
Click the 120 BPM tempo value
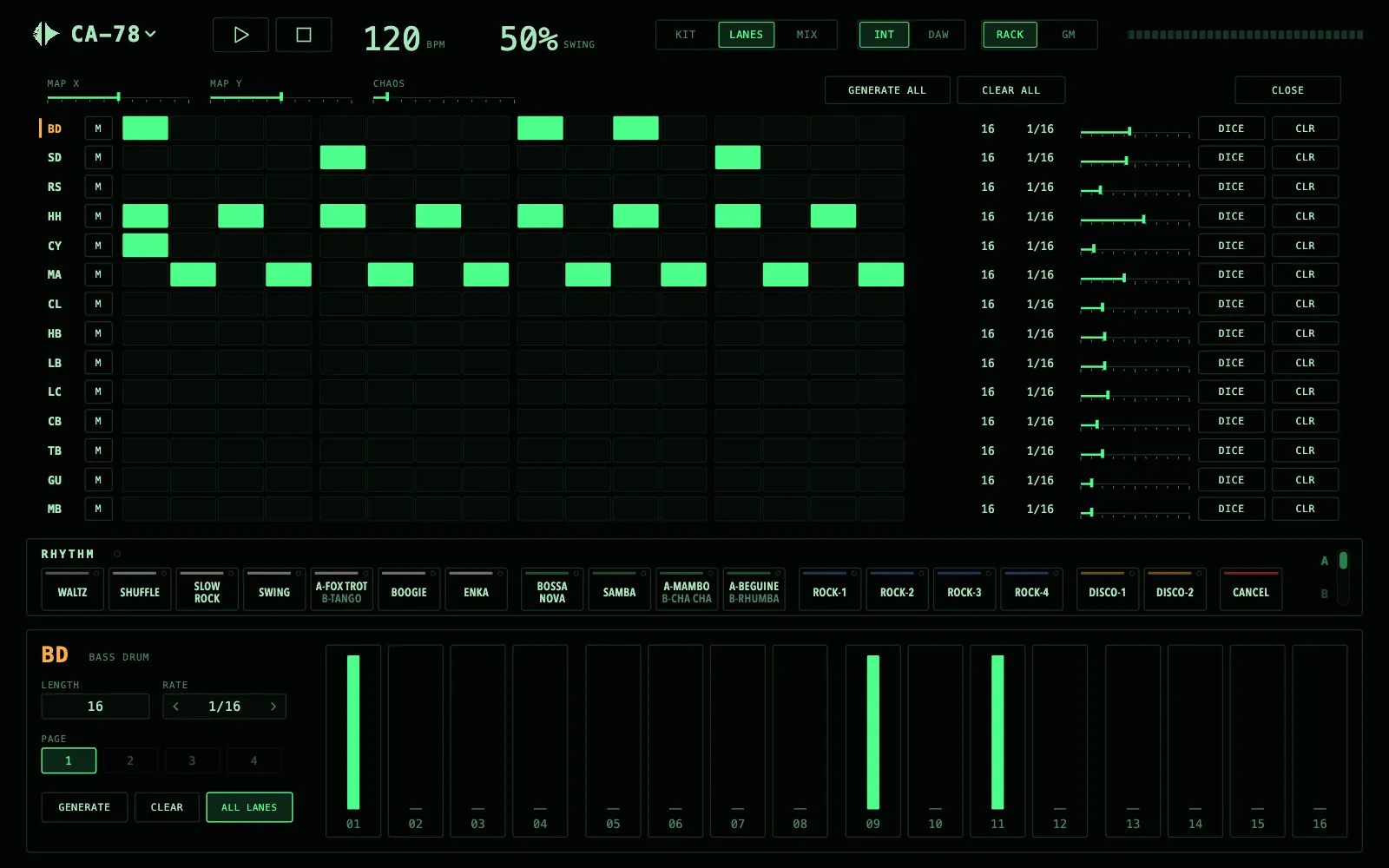tap(392, 38)
